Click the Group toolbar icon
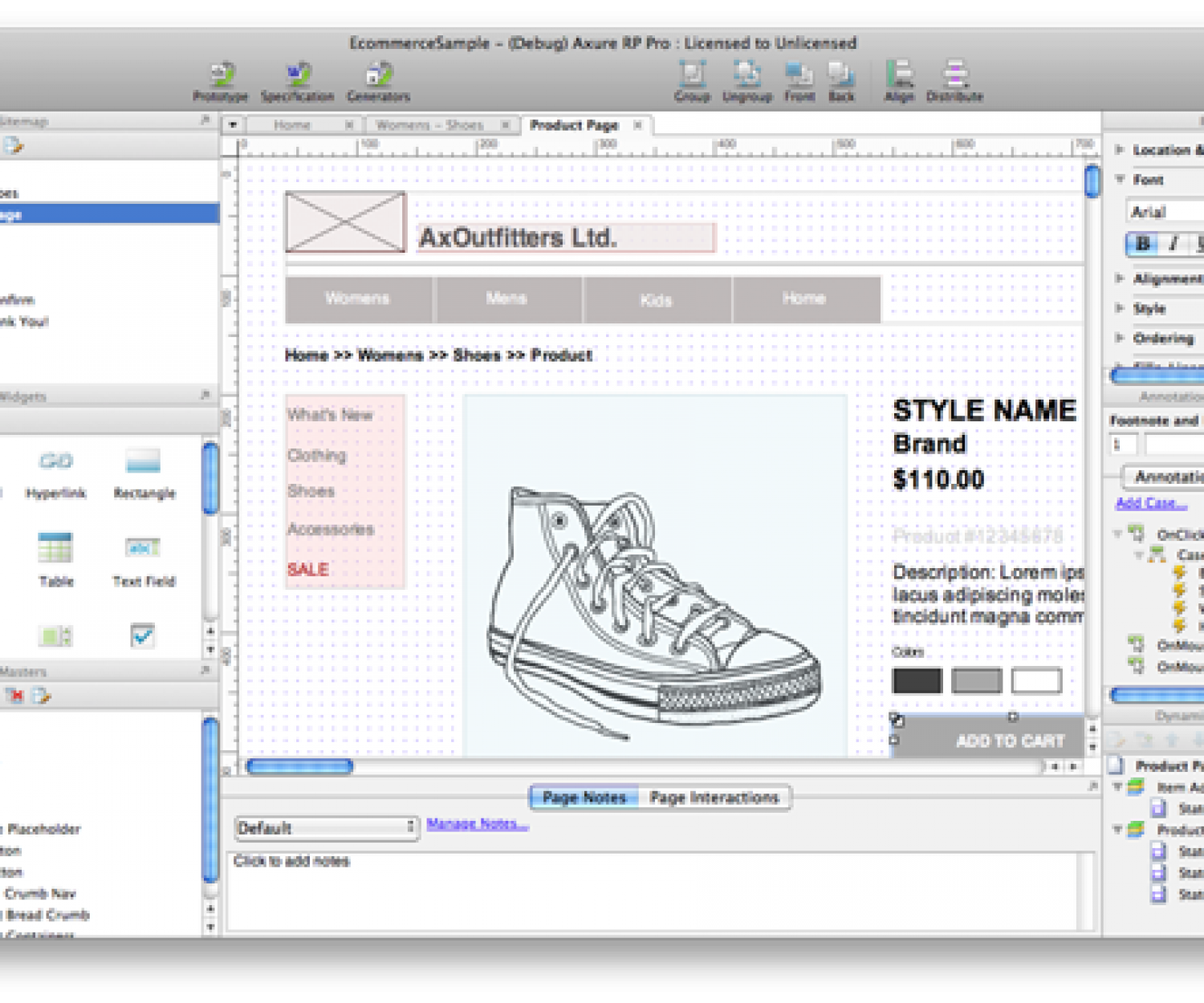Screen dimensions: 1204x1003 pos(692,75)
